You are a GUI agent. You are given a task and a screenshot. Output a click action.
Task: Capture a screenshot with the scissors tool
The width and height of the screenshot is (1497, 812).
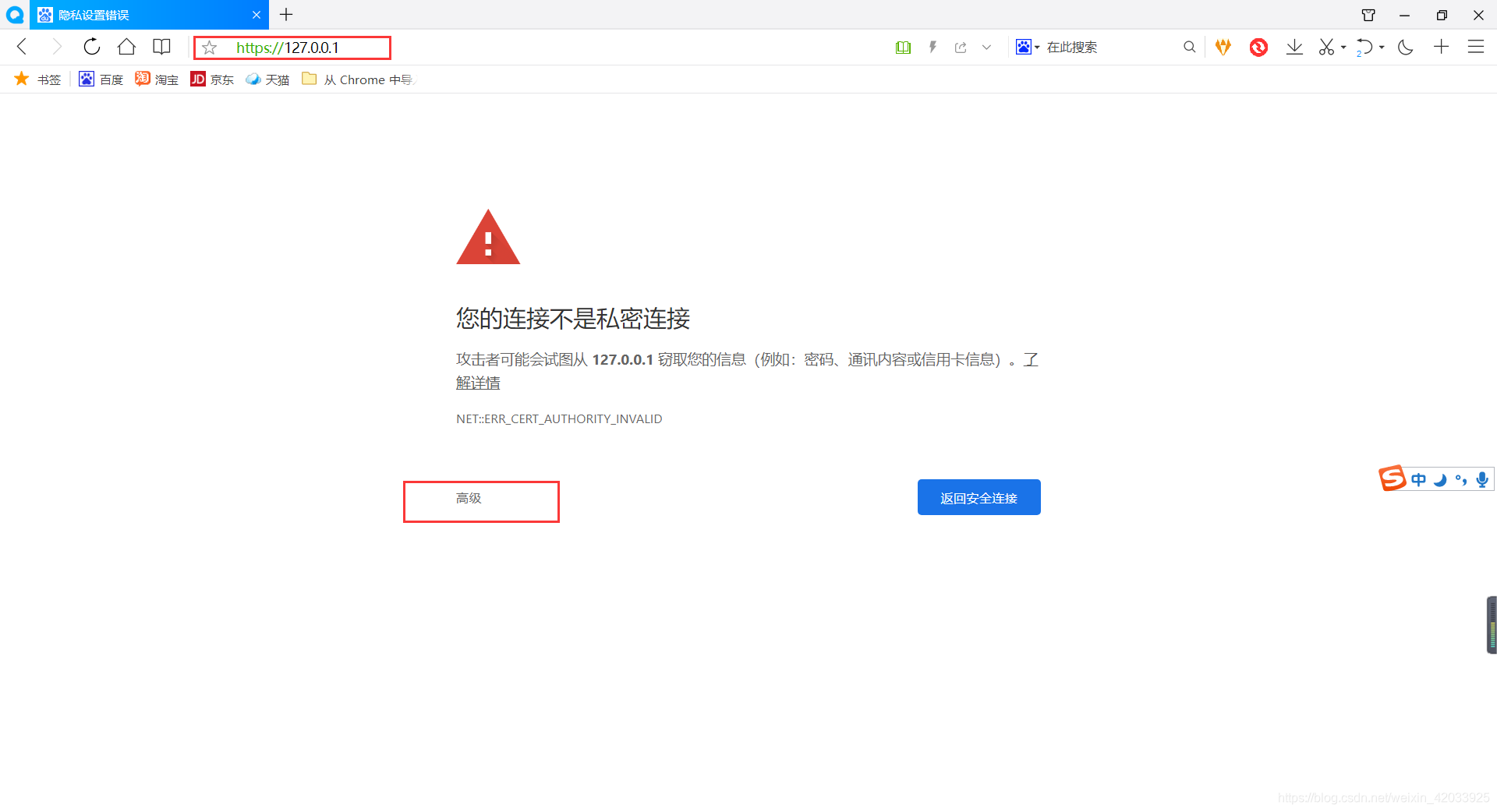(1325, 47)
